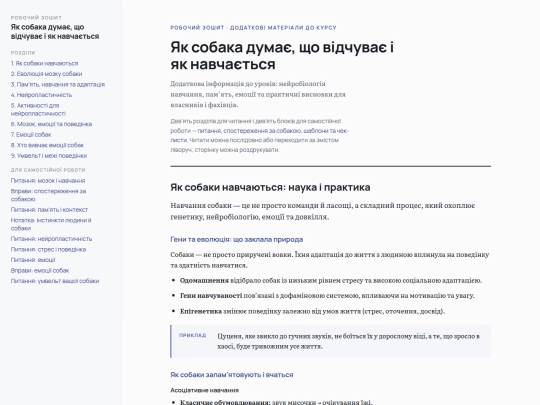
Task: Open 'Питання: стрес і поведінка' link
Action: coord(48,249)
